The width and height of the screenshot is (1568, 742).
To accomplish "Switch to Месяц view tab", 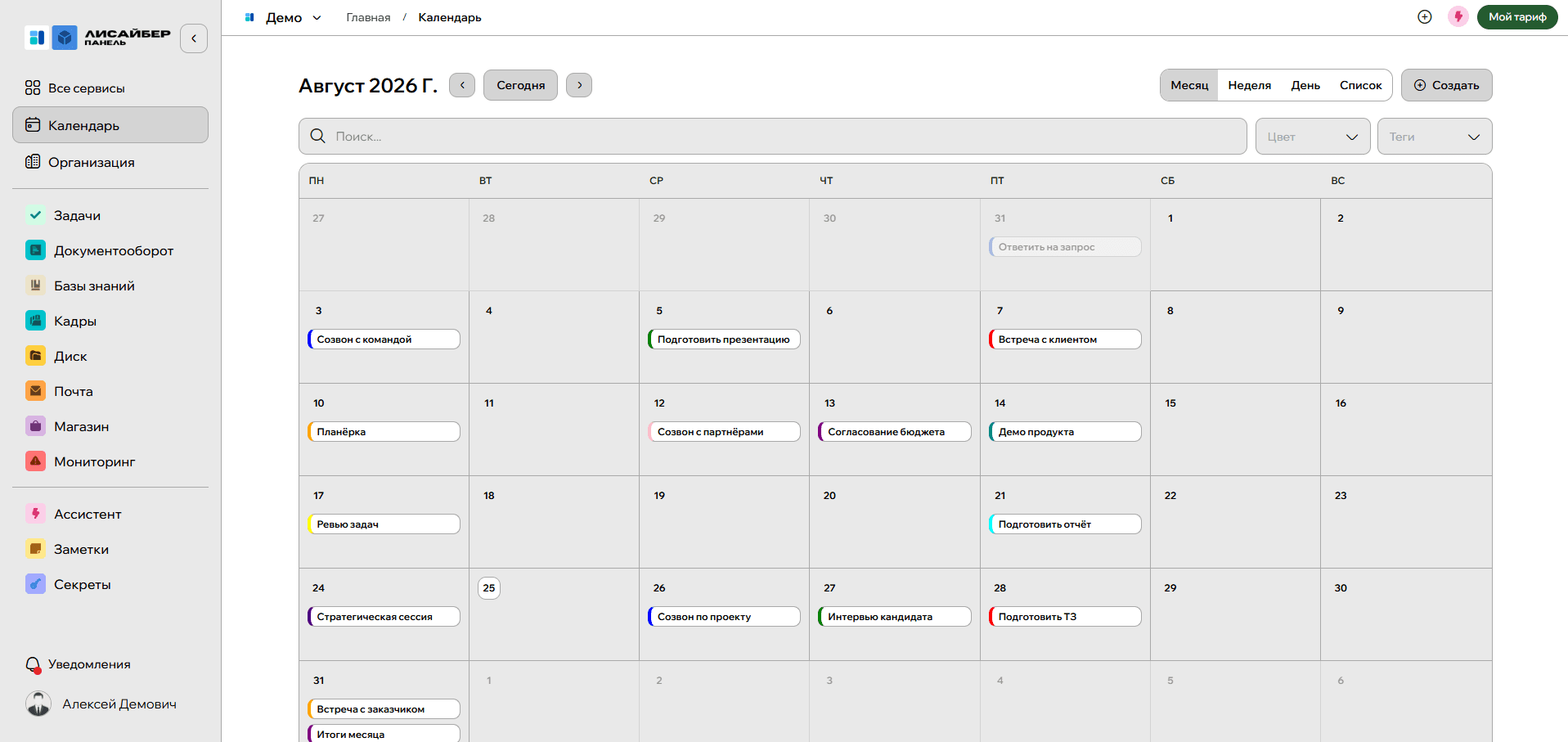I will coord(1189,85).
